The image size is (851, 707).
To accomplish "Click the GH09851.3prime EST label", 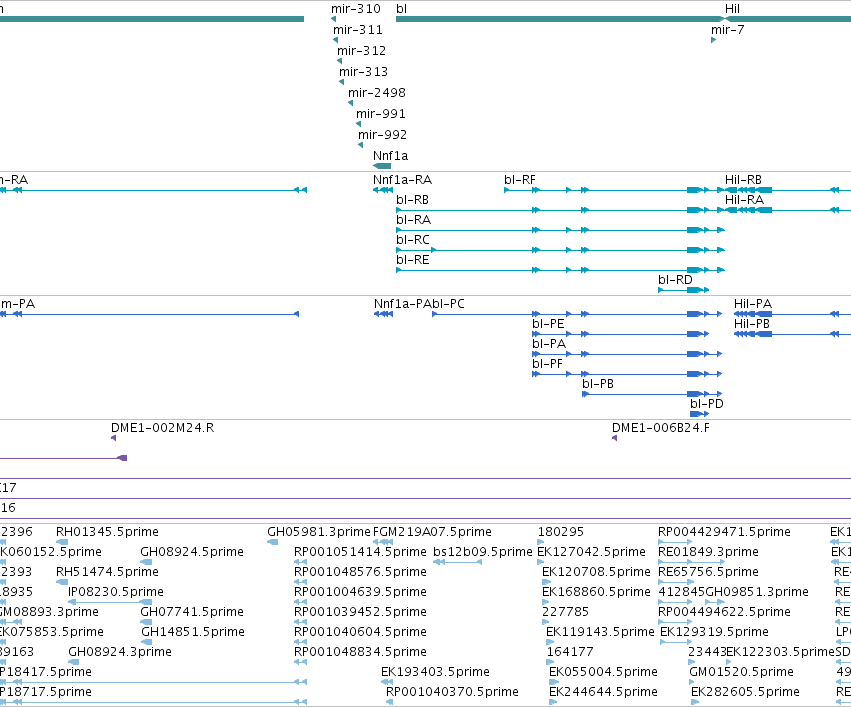I will (757, 592).
